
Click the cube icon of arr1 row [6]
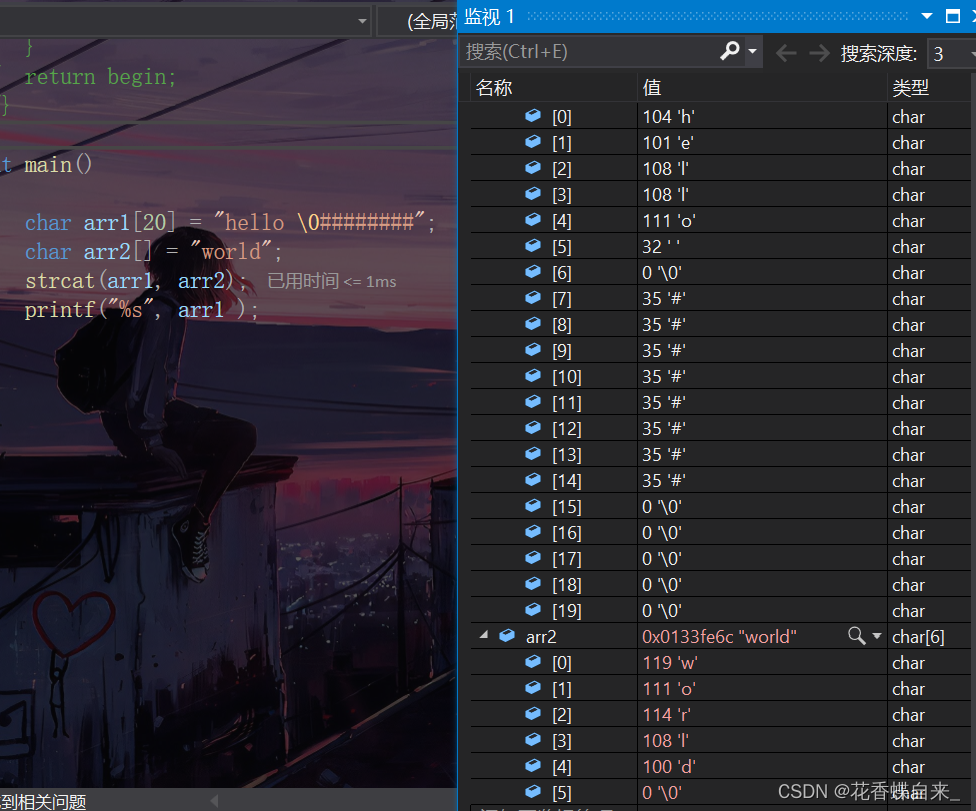tap(533, 271)
